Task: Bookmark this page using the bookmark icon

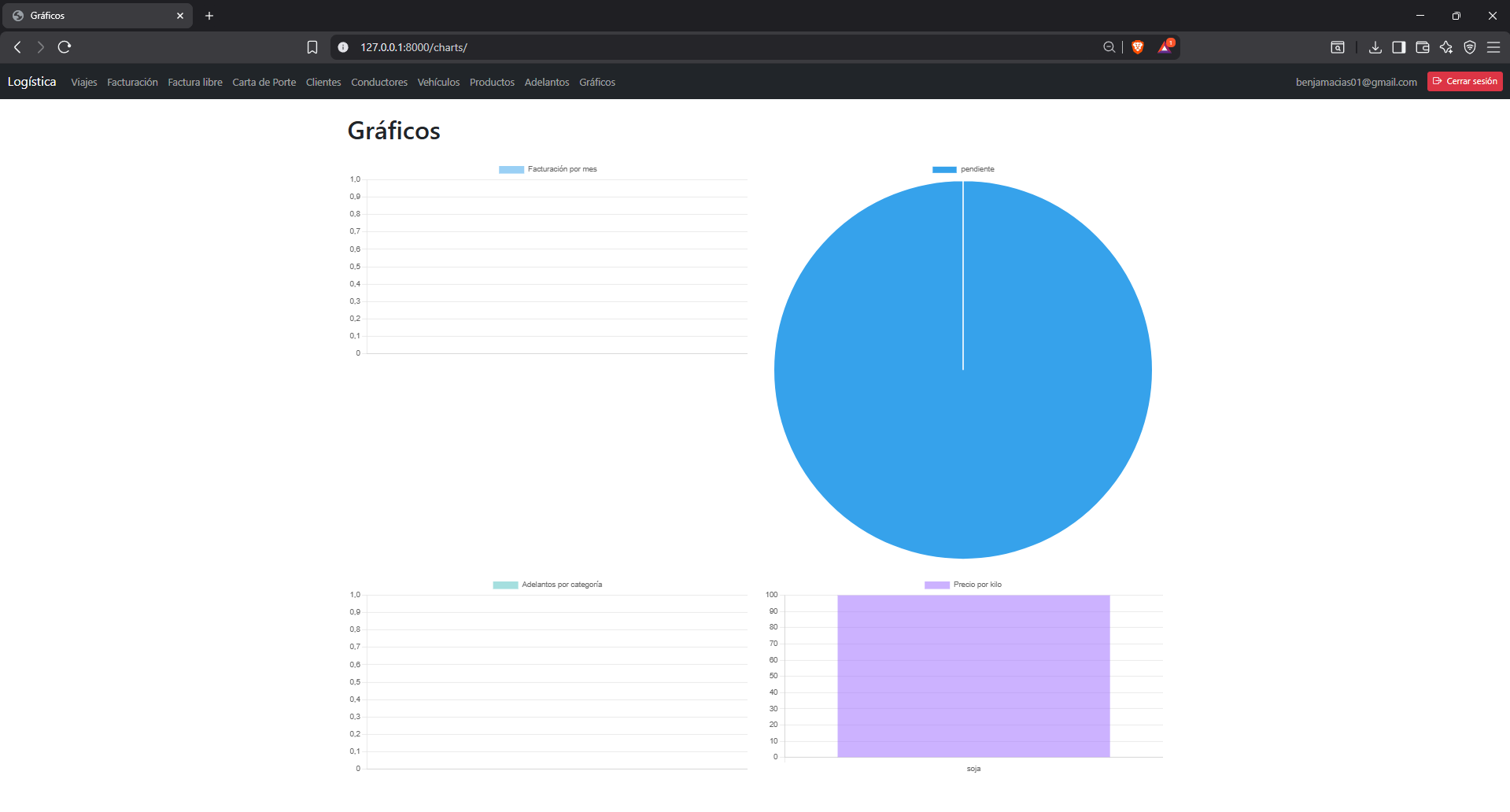Action: (x=312, y=47)
